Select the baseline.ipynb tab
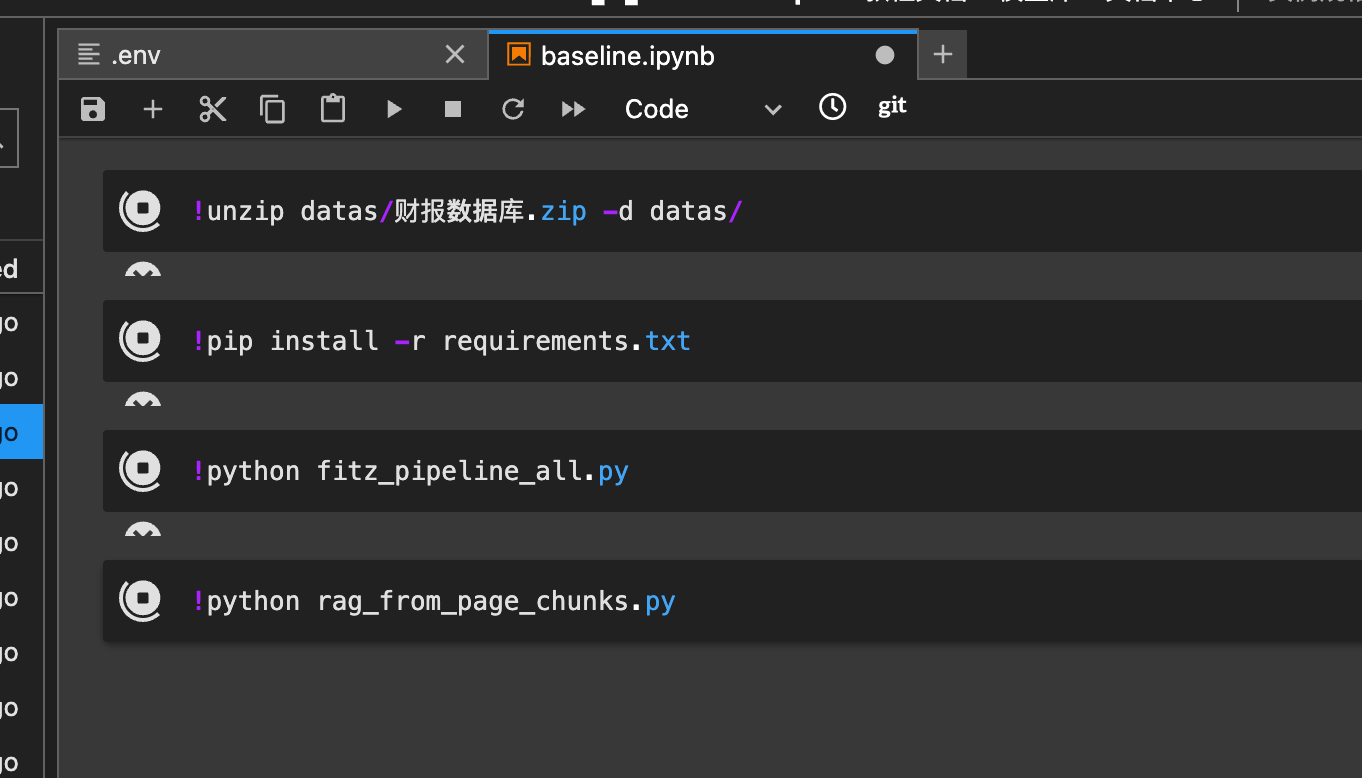 point(660,55)
